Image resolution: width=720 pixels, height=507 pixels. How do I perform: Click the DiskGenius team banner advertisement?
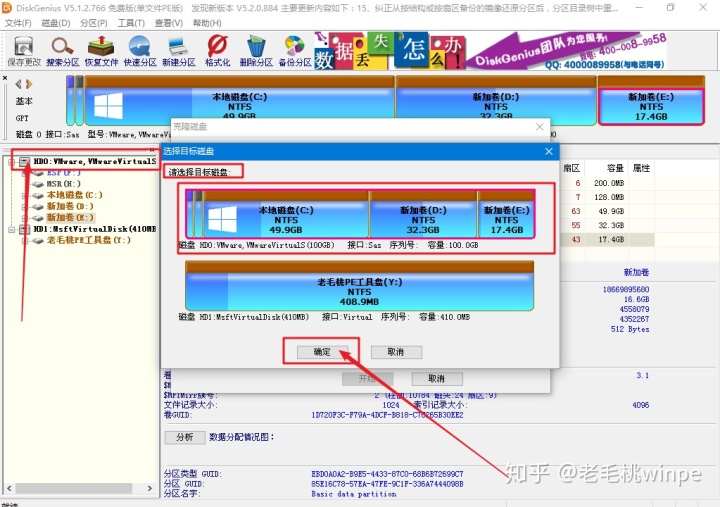coord(490,51)
